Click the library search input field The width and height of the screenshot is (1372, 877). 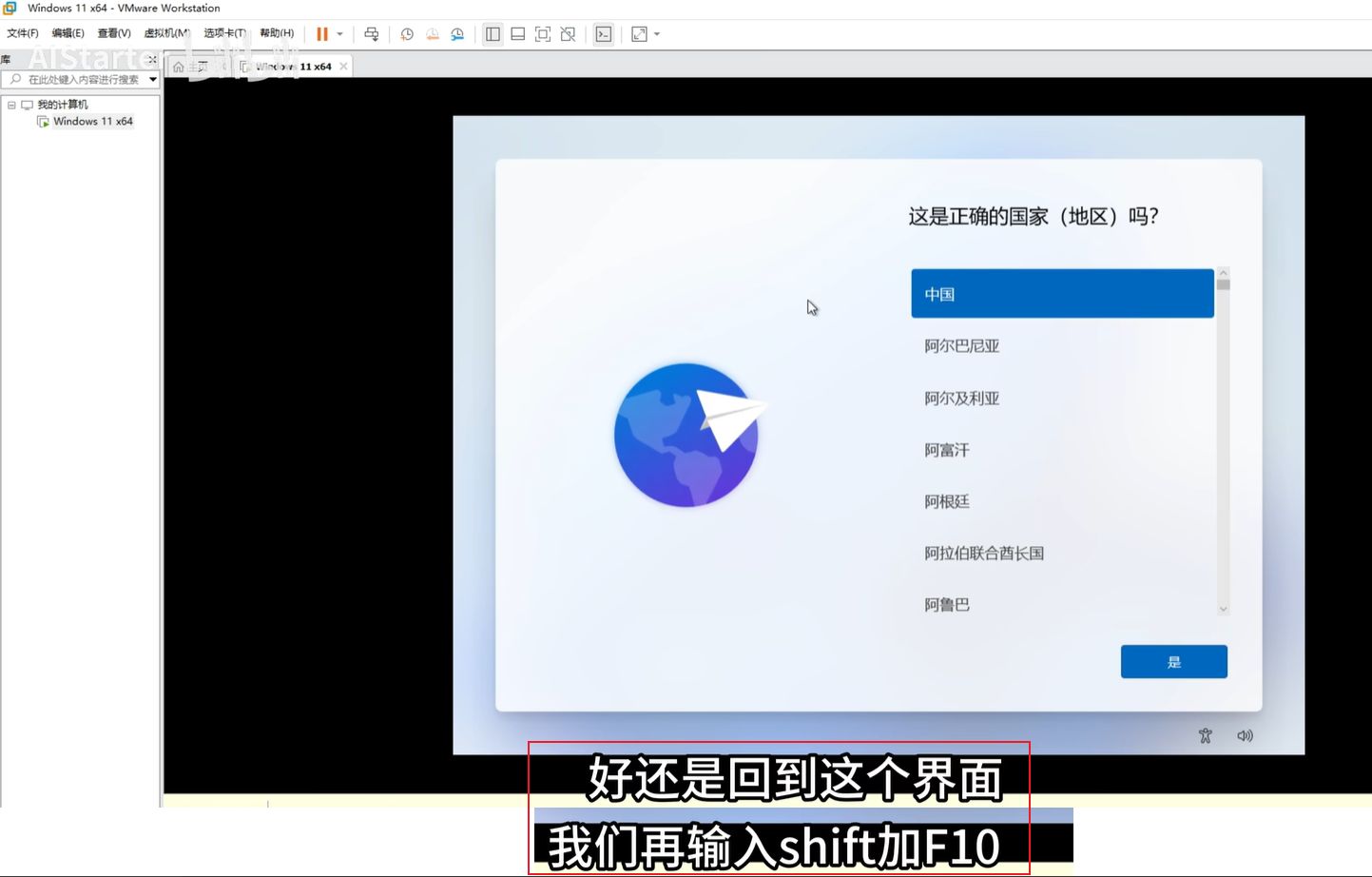[83, 80]
